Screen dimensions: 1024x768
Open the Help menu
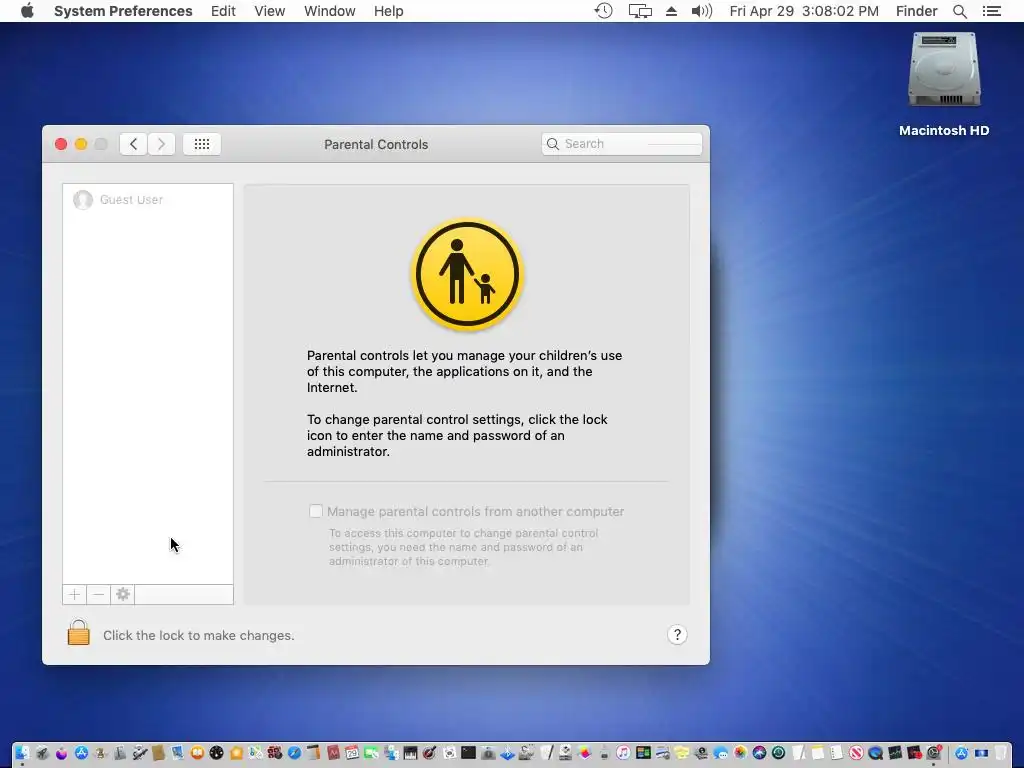click(389, 11)
